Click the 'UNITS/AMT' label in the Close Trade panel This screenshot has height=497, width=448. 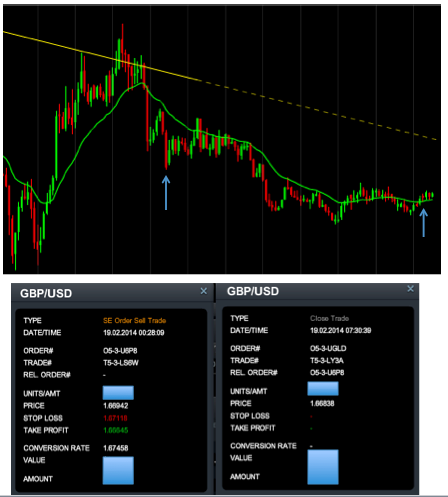[x=249, y=391]
